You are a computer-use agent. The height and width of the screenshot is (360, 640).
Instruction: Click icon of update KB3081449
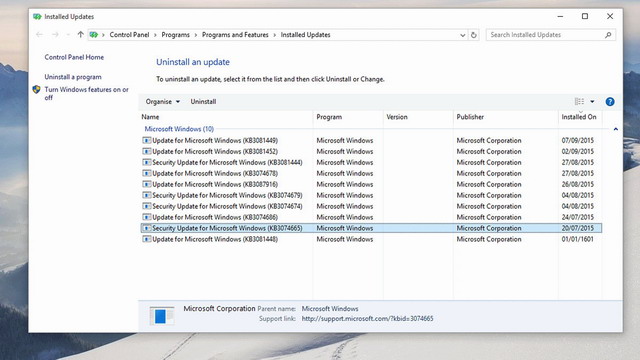147,140
